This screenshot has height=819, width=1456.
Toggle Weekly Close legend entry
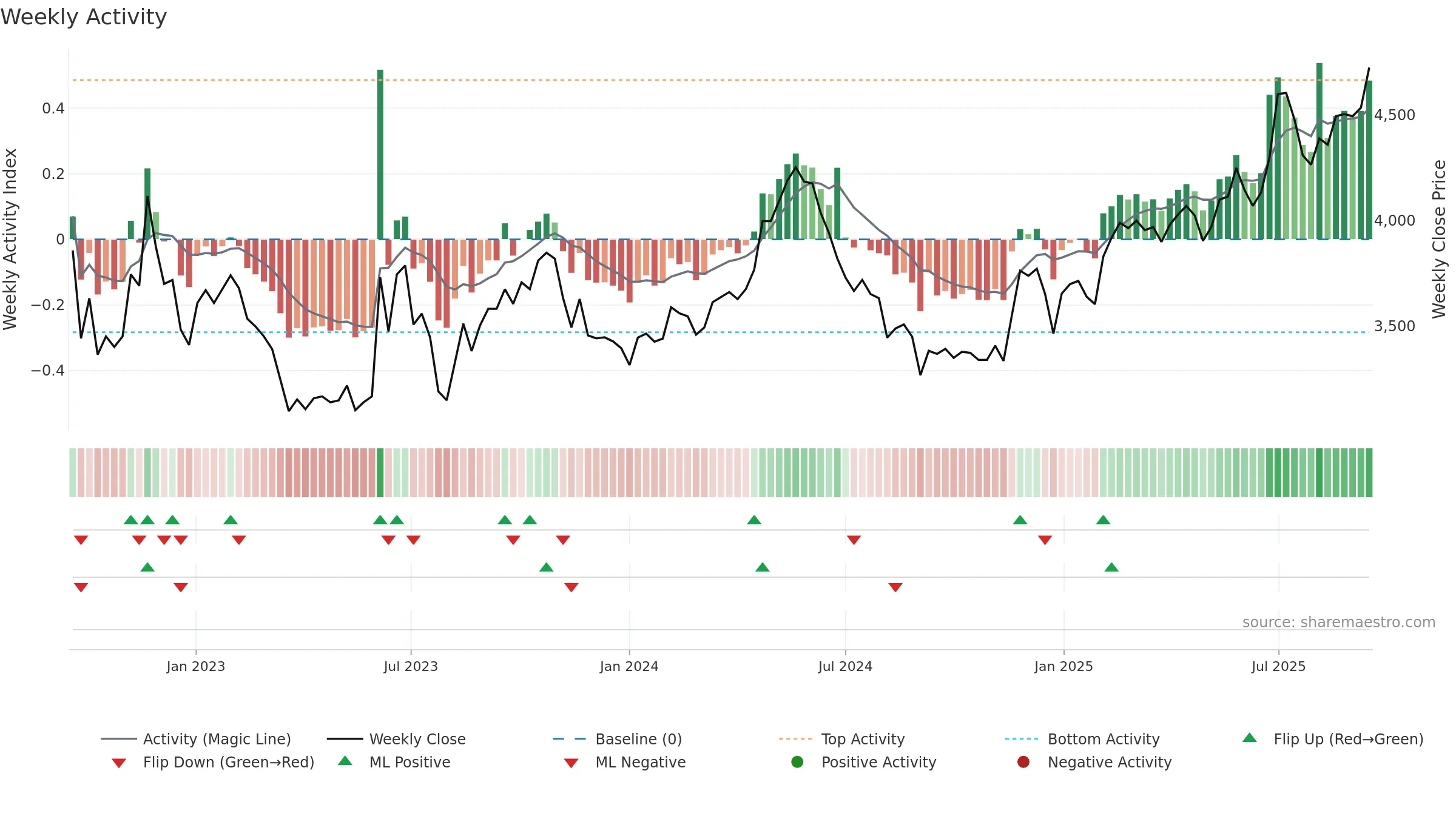pos(396,739)
